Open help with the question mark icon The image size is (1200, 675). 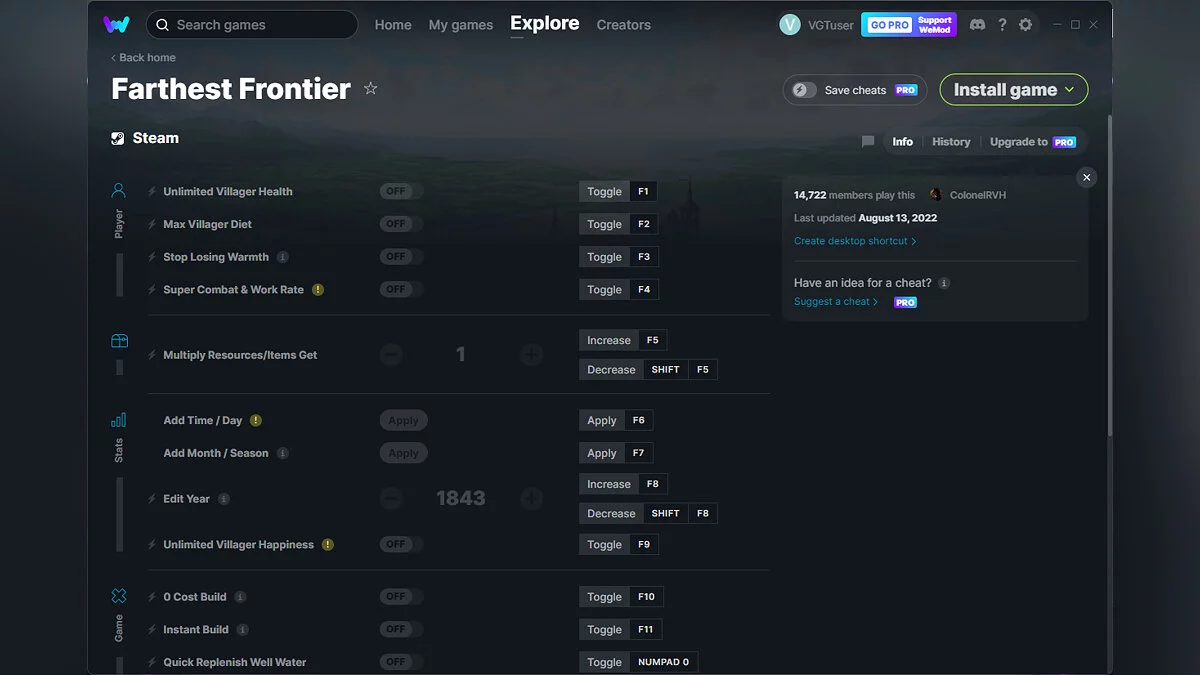pyautogui.click(x=1002, y=24)
